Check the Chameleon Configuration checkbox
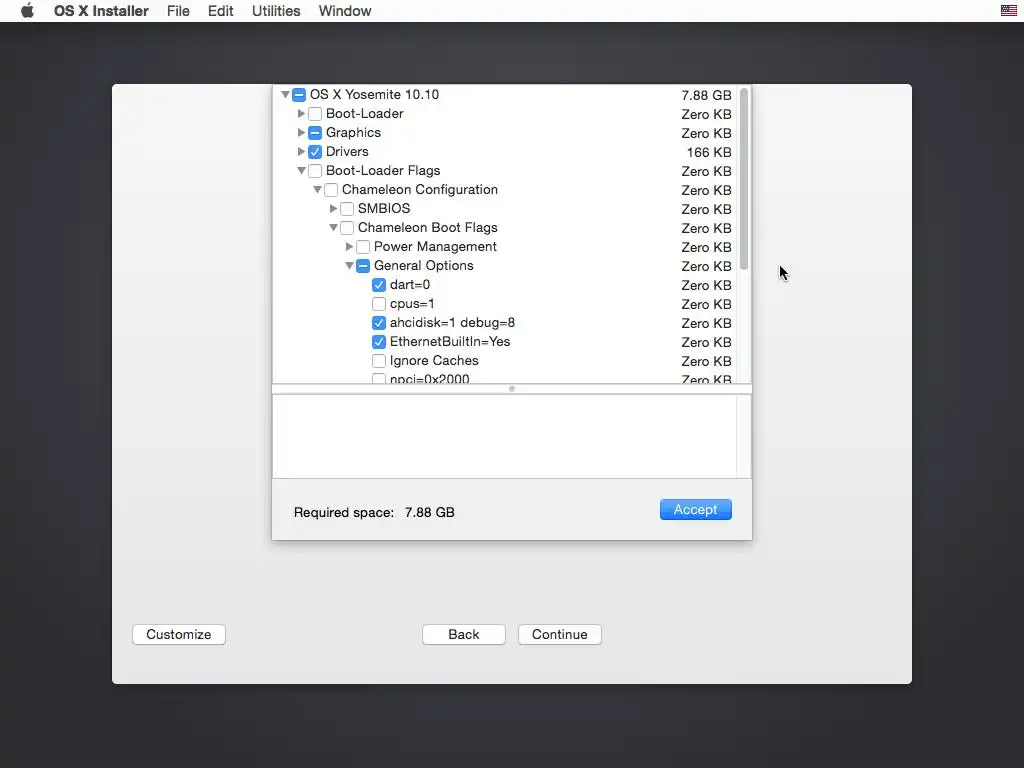 [331, 190]
